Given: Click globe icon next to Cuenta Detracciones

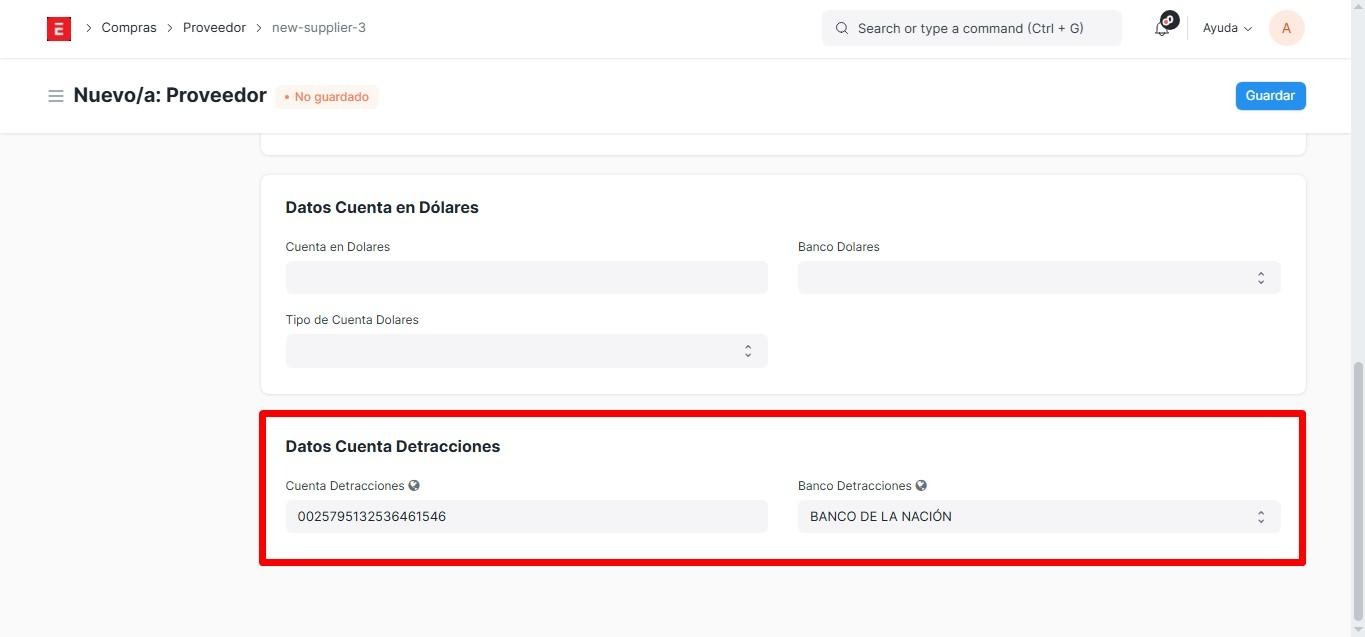Looking at the screenshot, I should 414,486.
